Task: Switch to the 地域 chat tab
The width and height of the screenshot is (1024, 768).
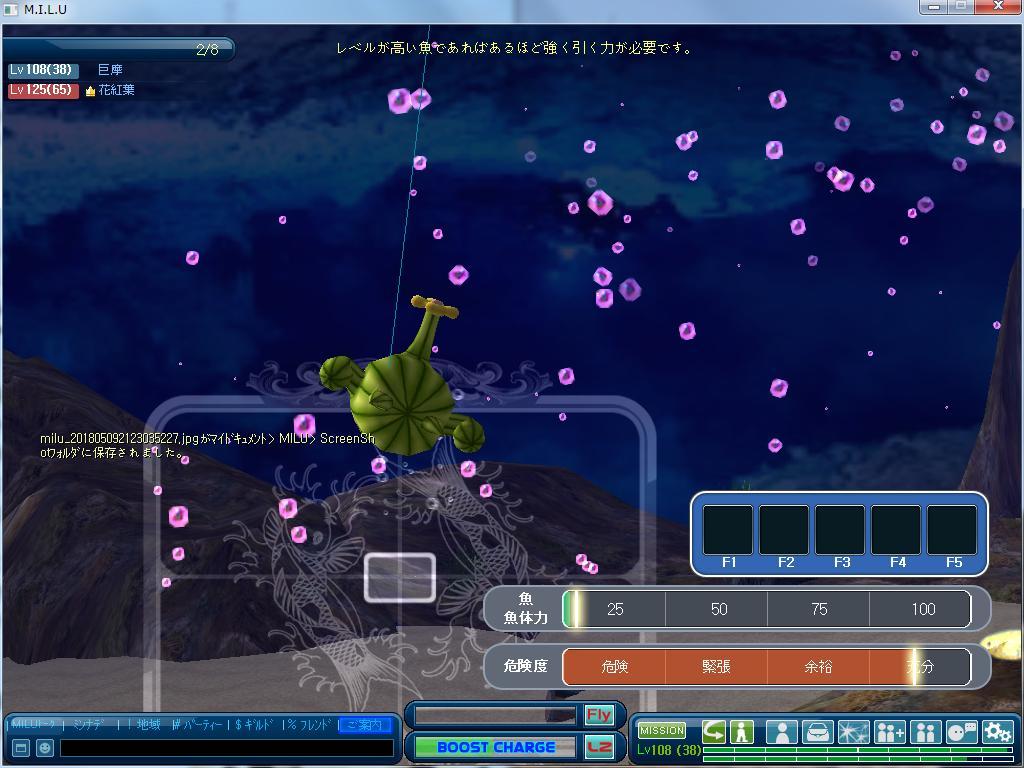Action: (148, 725)
